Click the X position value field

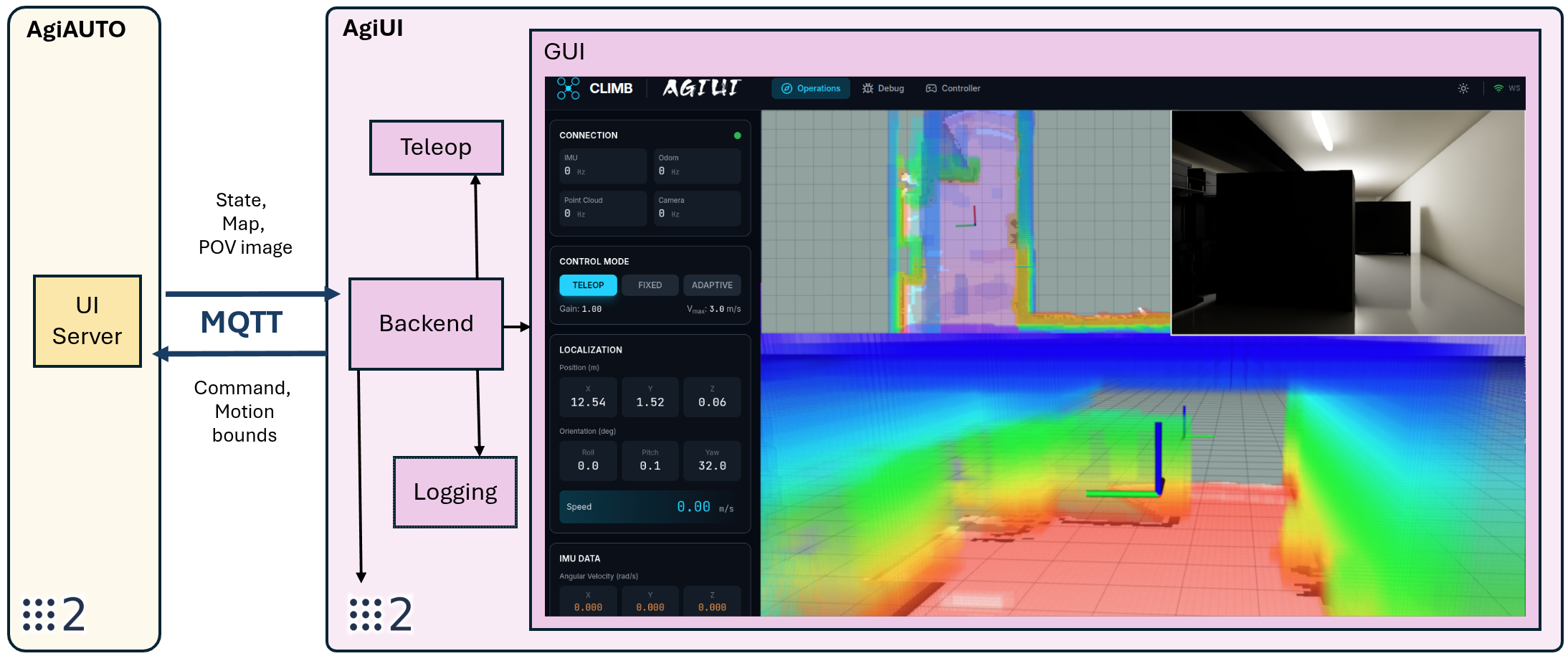click(x=588, y=397)
